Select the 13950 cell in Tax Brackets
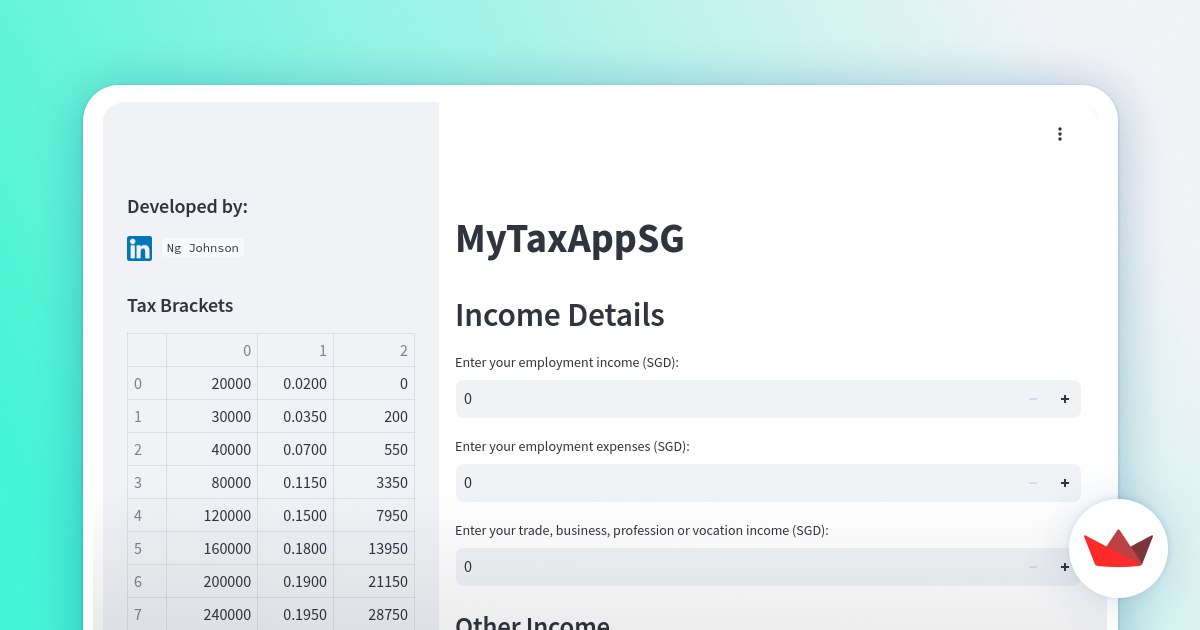1200x630 pixels. [374, 549]
